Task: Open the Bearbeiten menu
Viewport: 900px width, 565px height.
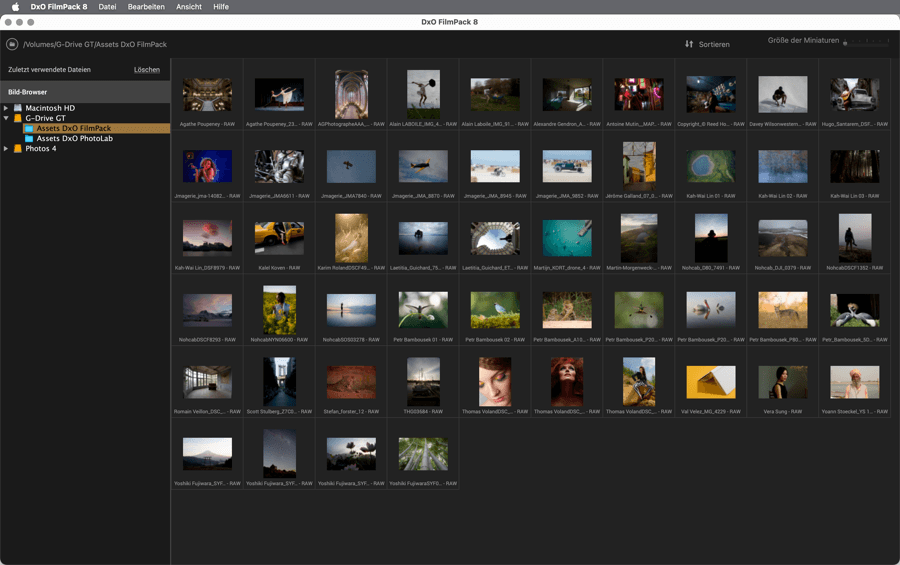Action: (x=146, y=7)
